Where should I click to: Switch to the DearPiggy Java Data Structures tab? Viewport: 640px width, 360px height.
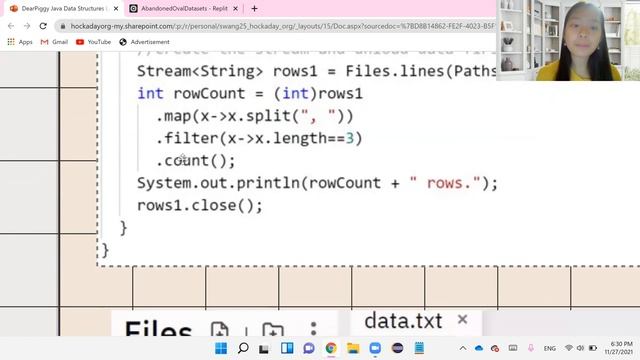point(64,9)
